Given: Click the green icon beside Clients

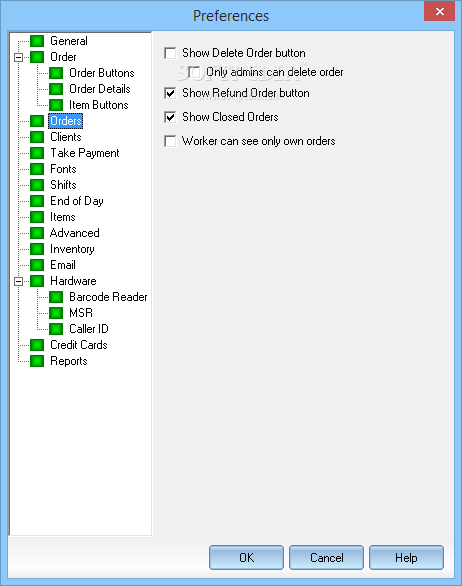Looking at the screenshot, I should (37, 137).
